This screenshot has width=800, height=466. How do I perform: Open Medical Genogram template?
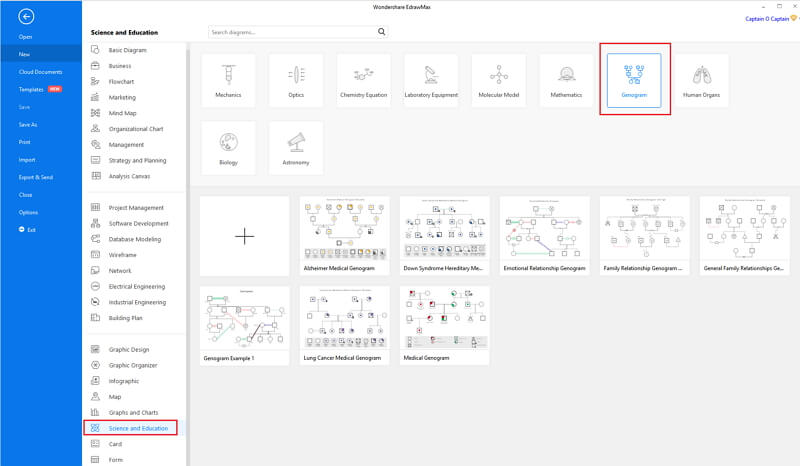(x=444, y=326)
